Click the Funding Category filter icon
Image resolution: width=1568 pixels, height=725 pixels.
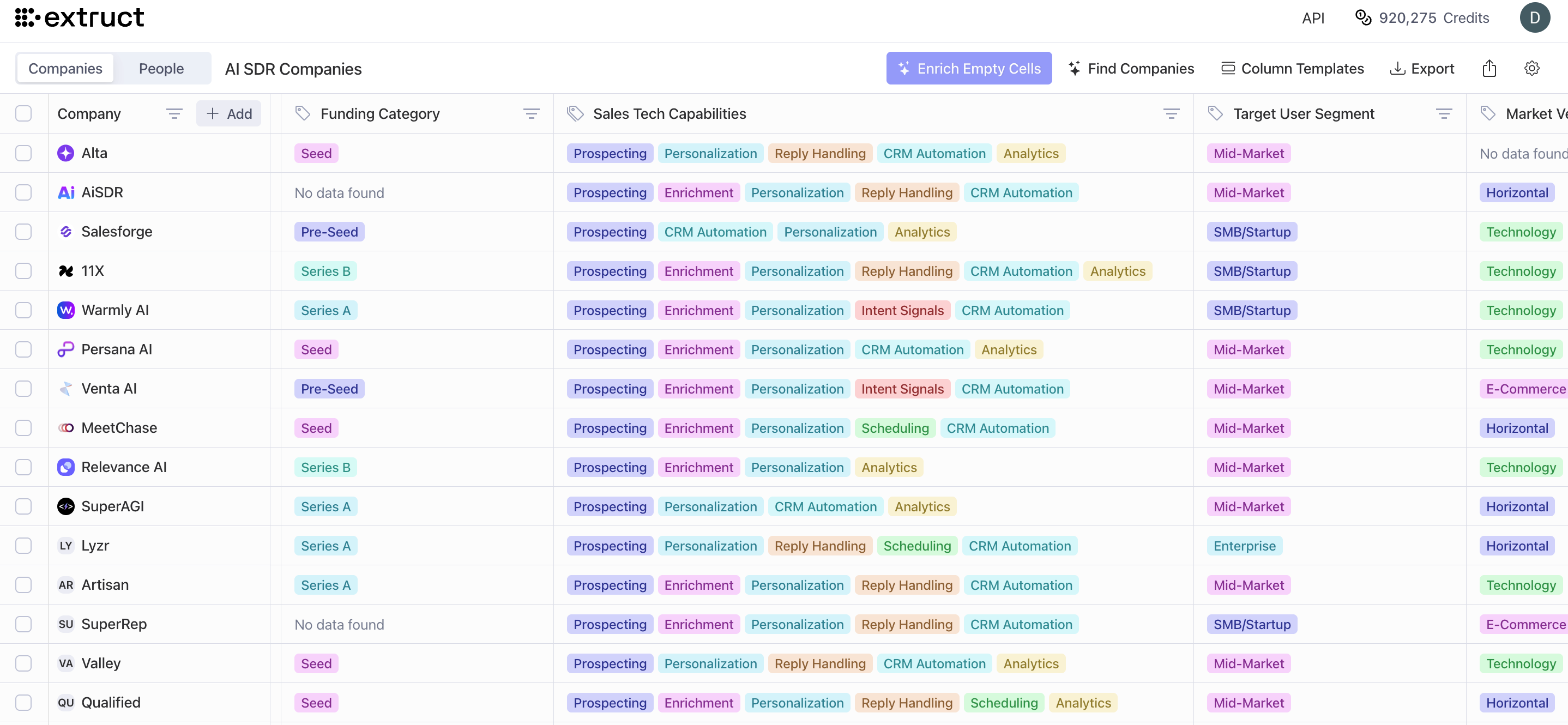click(531, 113)
